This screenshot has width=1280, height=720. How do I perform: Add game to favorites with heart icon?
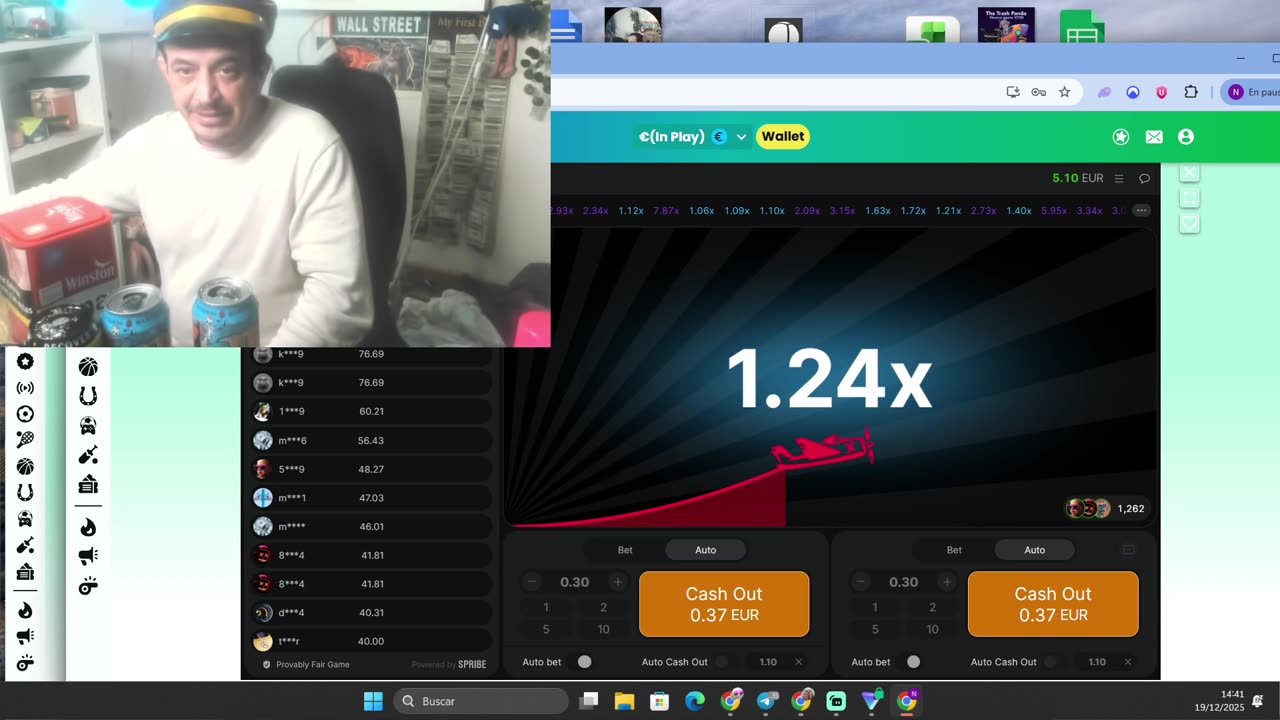[x=1189, y=224]
